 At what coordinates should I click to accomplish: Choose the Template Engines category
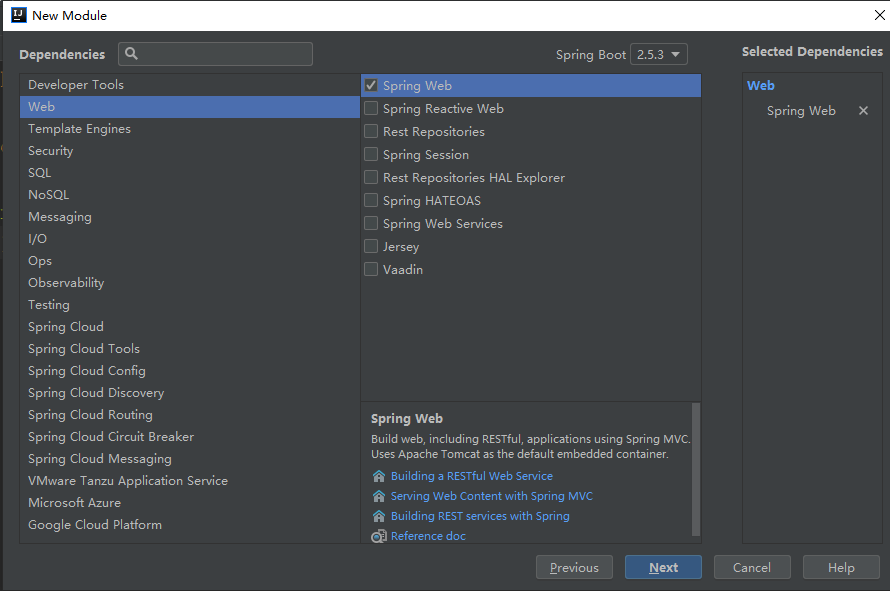coord(190,129)
